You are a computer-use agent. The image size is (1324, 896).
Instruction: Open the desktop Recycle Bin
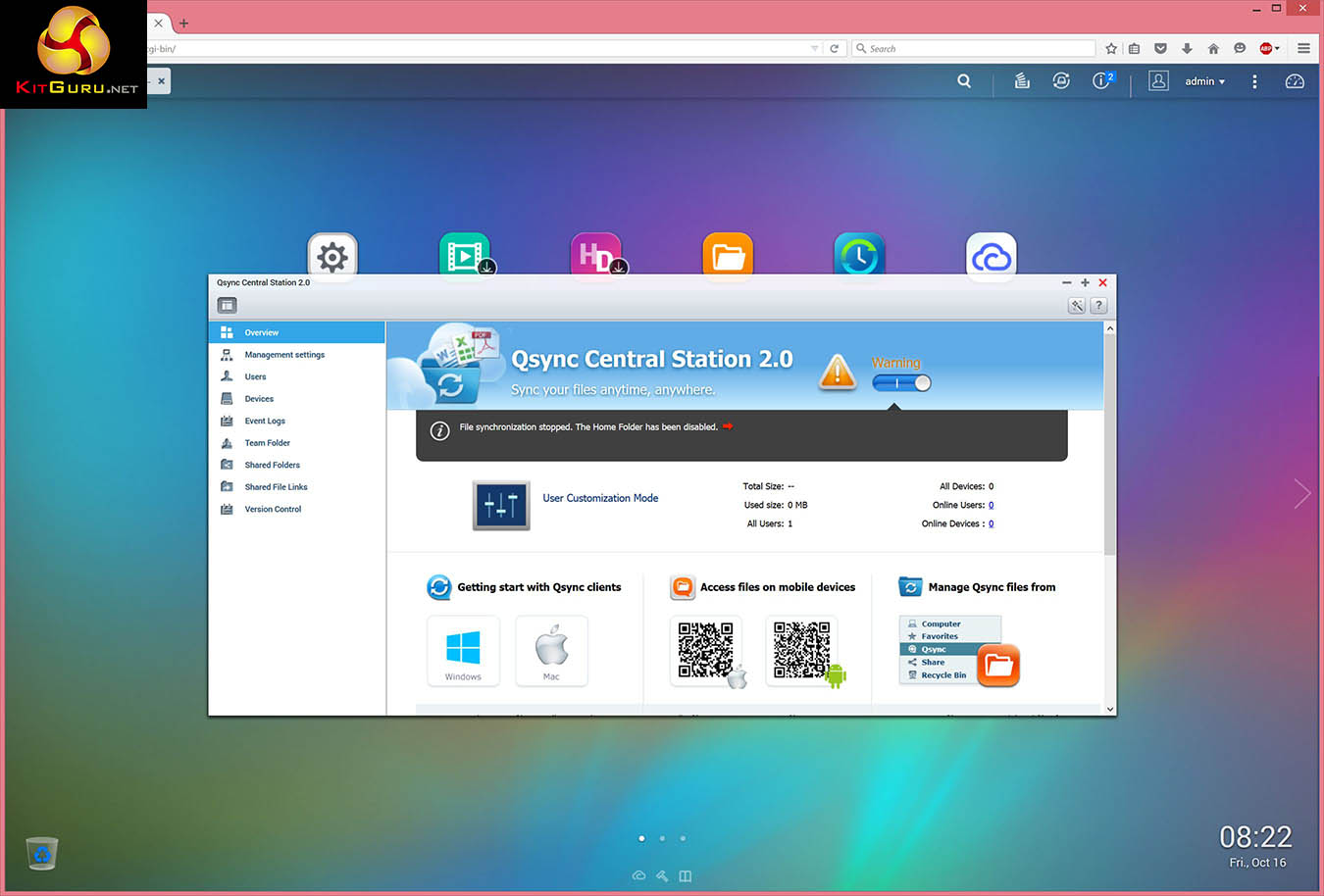click(42, 853)
